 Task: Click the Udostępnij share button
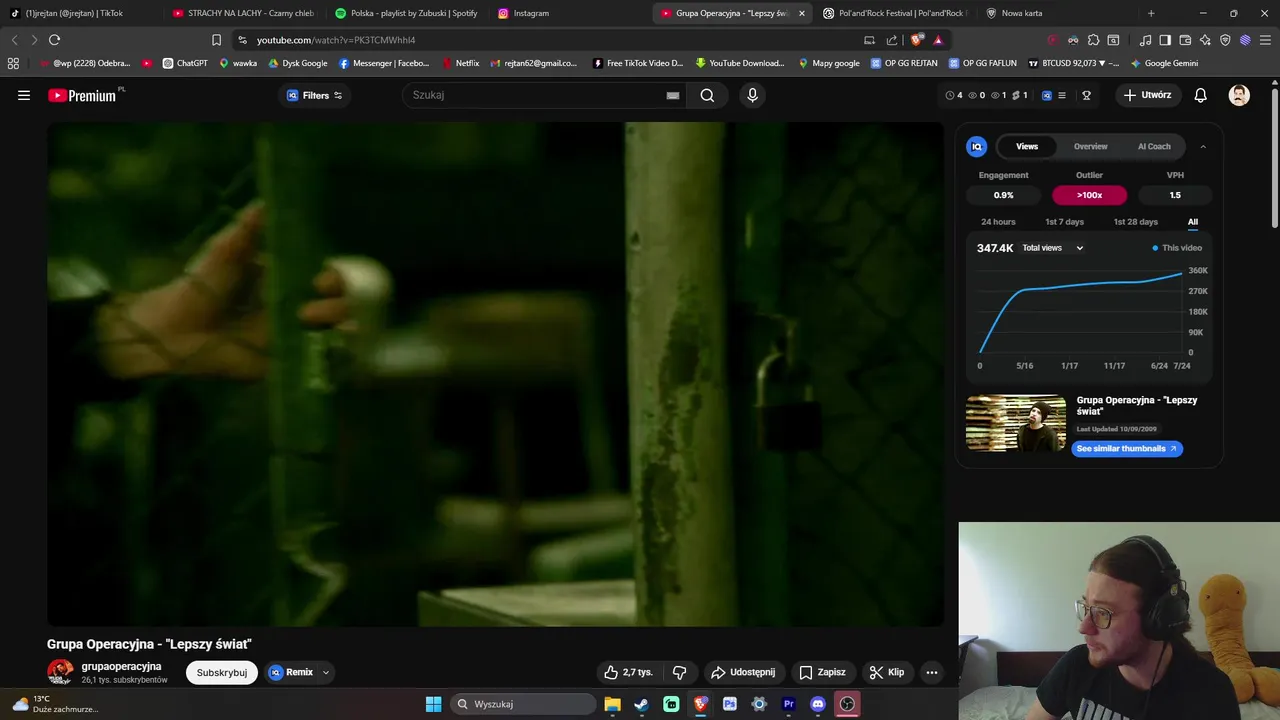click(743, 672)
